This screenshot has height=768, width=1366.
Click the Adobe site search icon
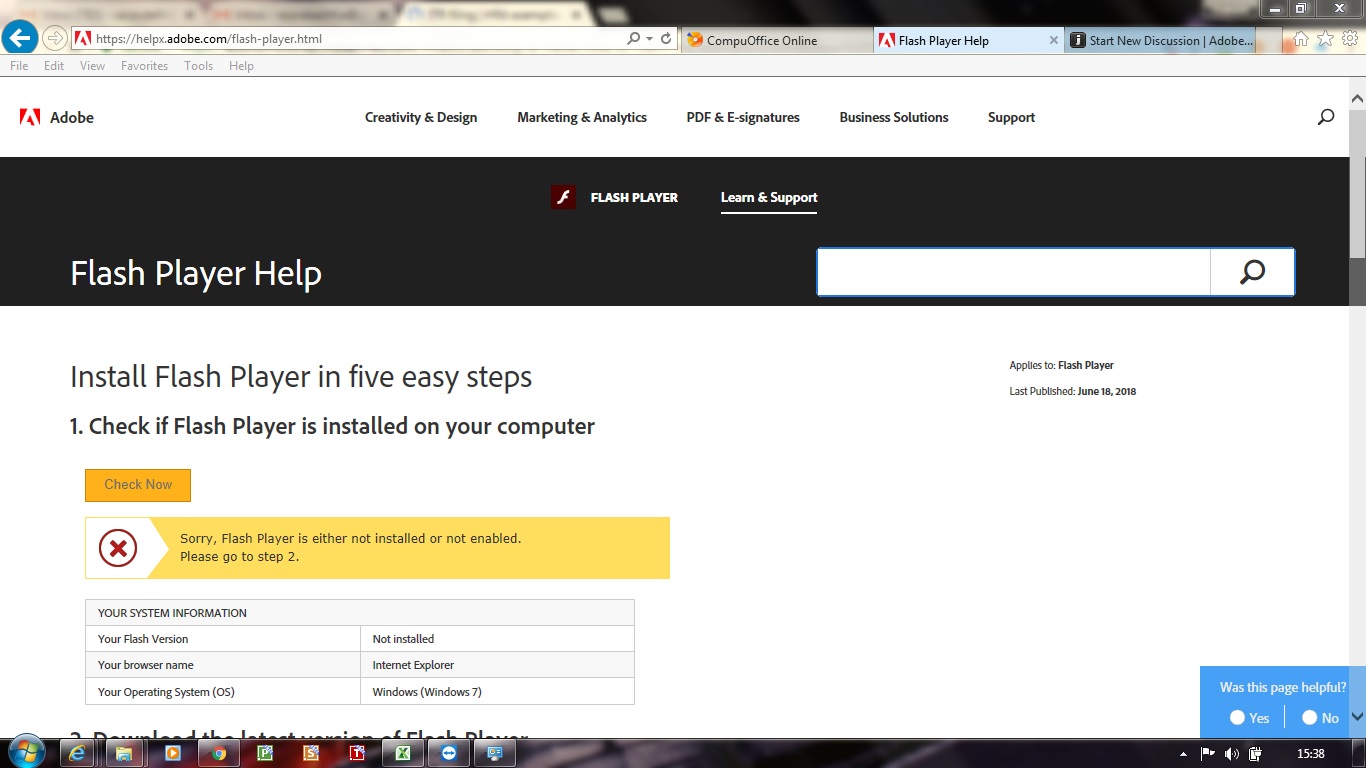tap(1326, 117)
